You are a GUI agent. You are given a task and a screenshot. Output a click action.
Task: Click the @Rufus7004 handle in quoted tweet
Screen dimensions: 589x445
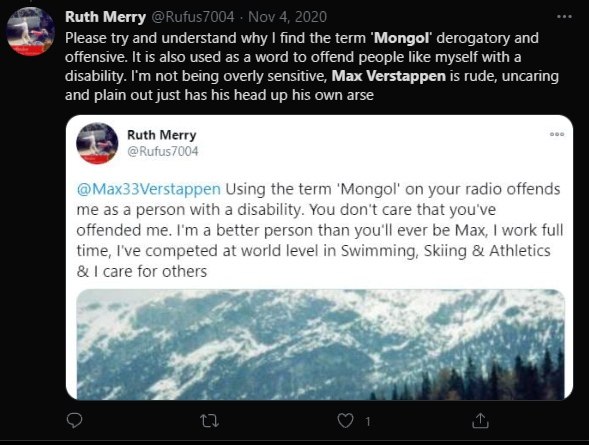[163, 151]
